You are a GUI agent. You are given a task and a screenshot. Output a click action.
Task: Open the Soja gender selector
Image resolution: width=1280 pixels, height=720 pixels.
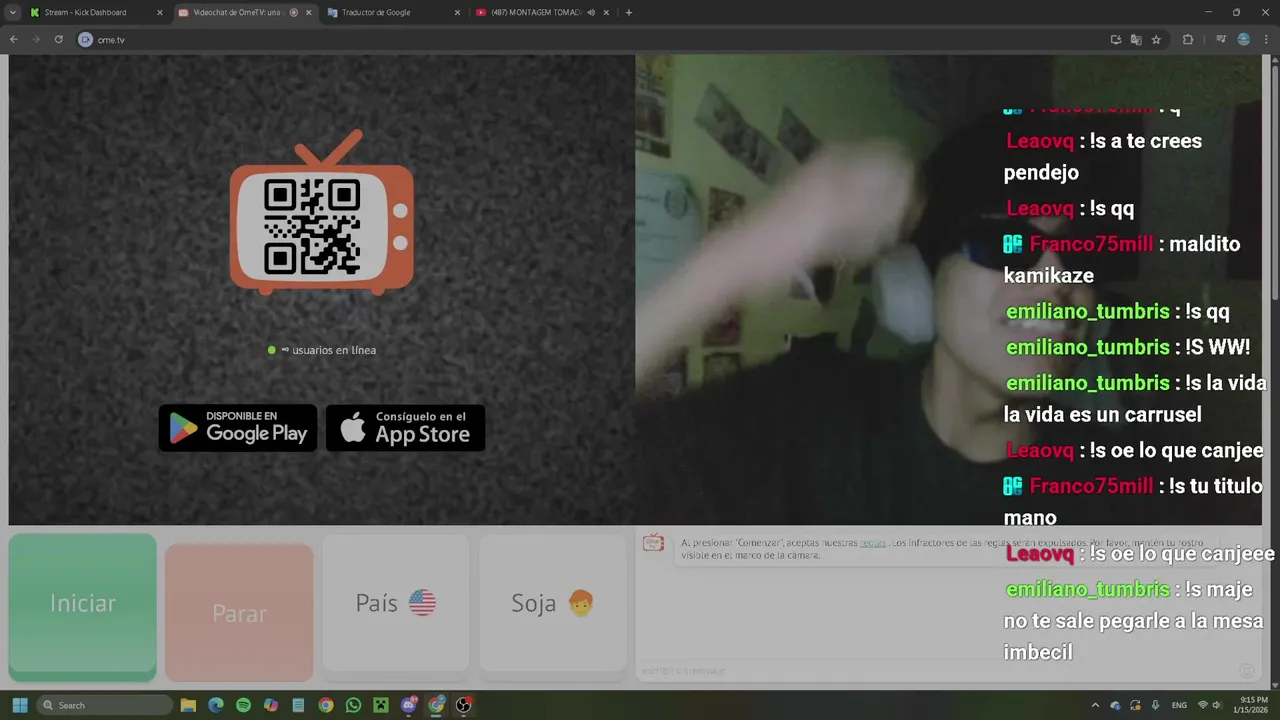click(x=553, y=603)
